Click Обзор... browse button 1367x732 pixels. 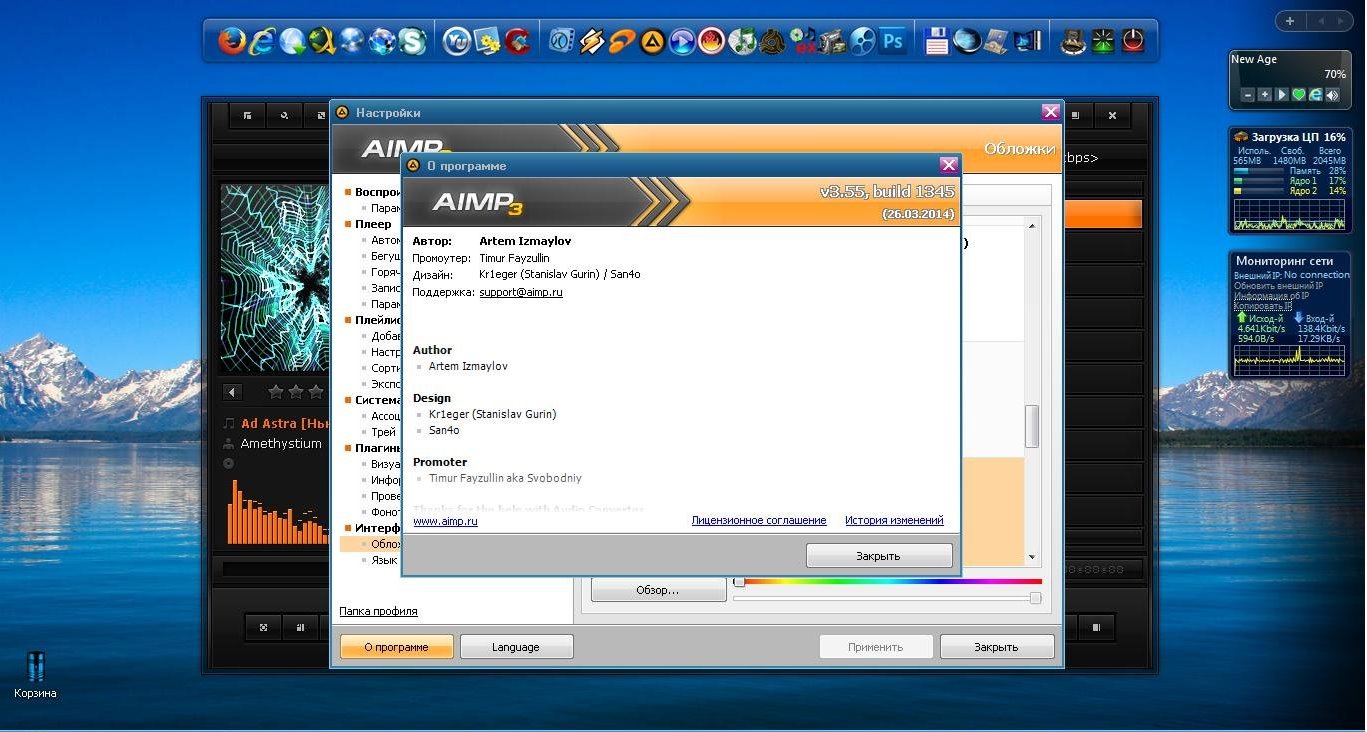click(658, 590)
